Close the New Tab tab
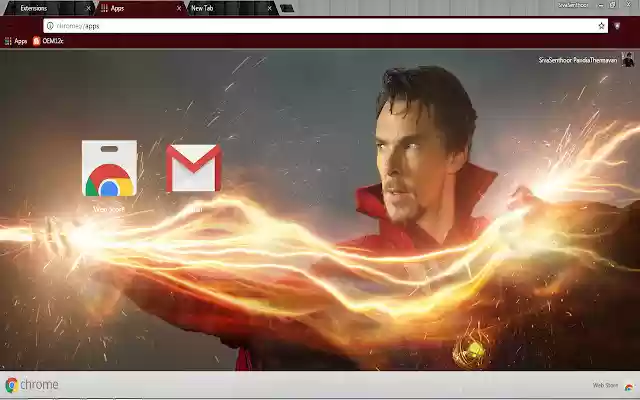Viewport: 640px width, 400px height. [269, 8]
